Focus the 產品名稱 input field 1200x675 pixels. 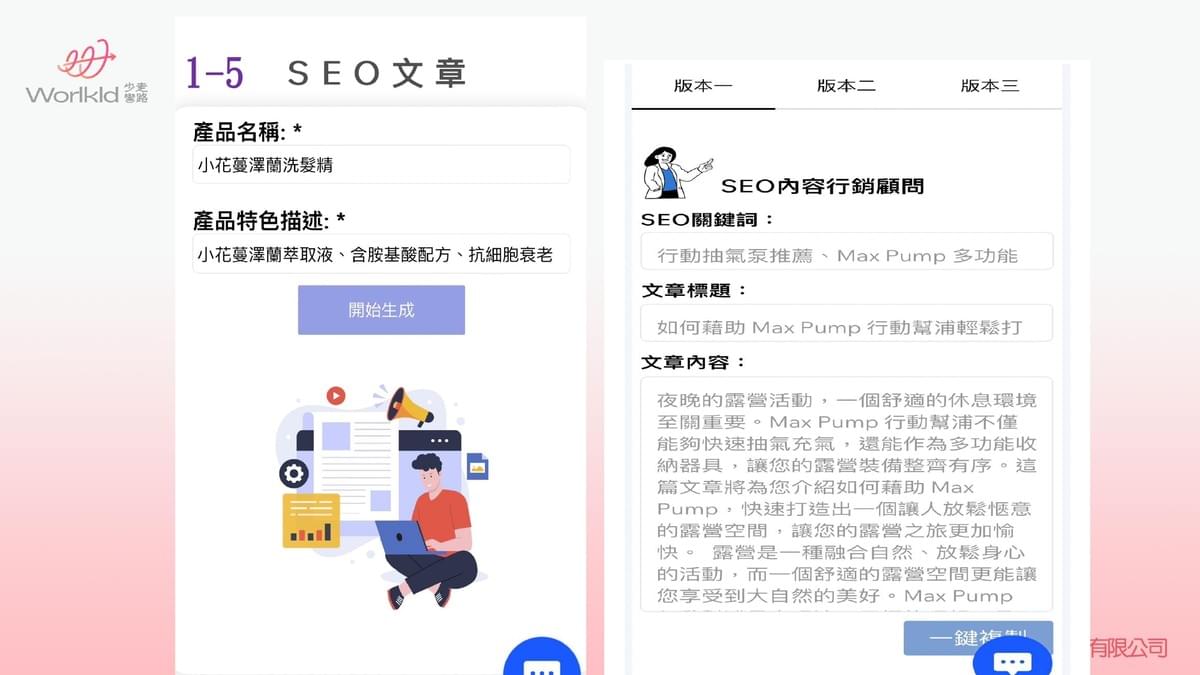pos(381,165)
